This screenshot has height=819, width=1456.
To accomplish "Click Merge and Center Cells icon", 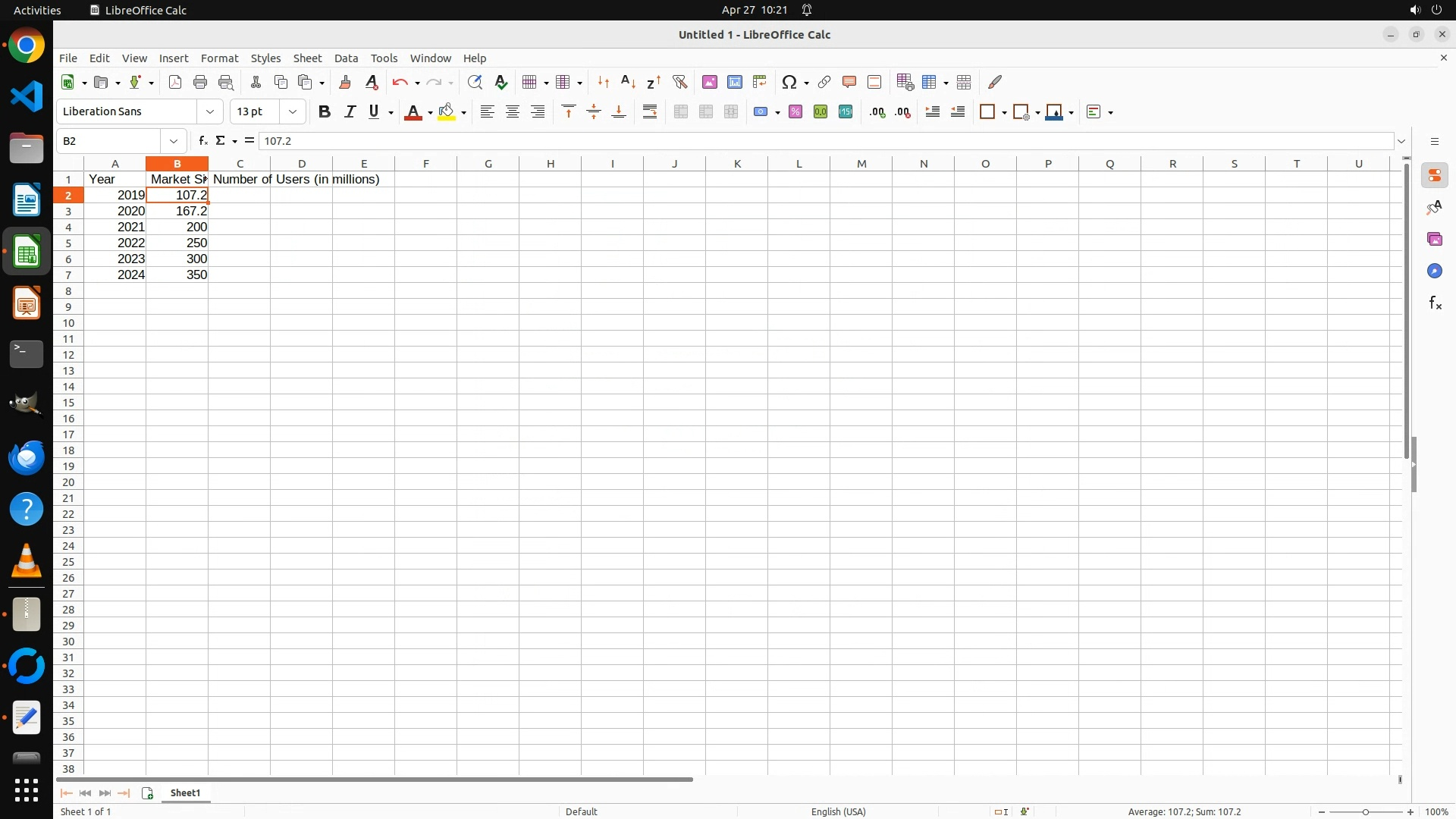I will 681,112.
